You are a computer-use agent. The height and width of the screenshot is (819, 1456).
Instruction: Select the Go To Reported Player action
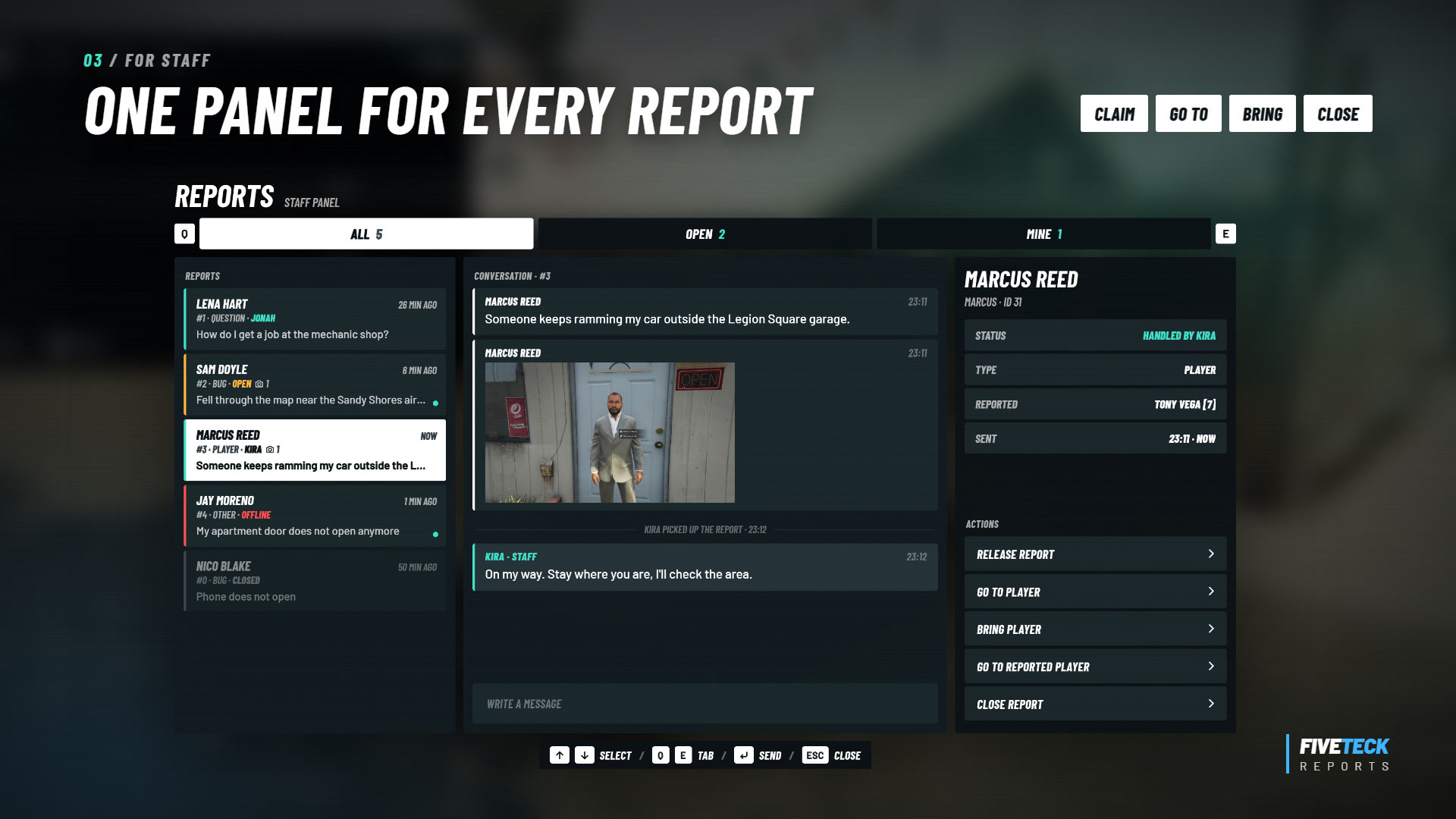tap(1095, 667)
